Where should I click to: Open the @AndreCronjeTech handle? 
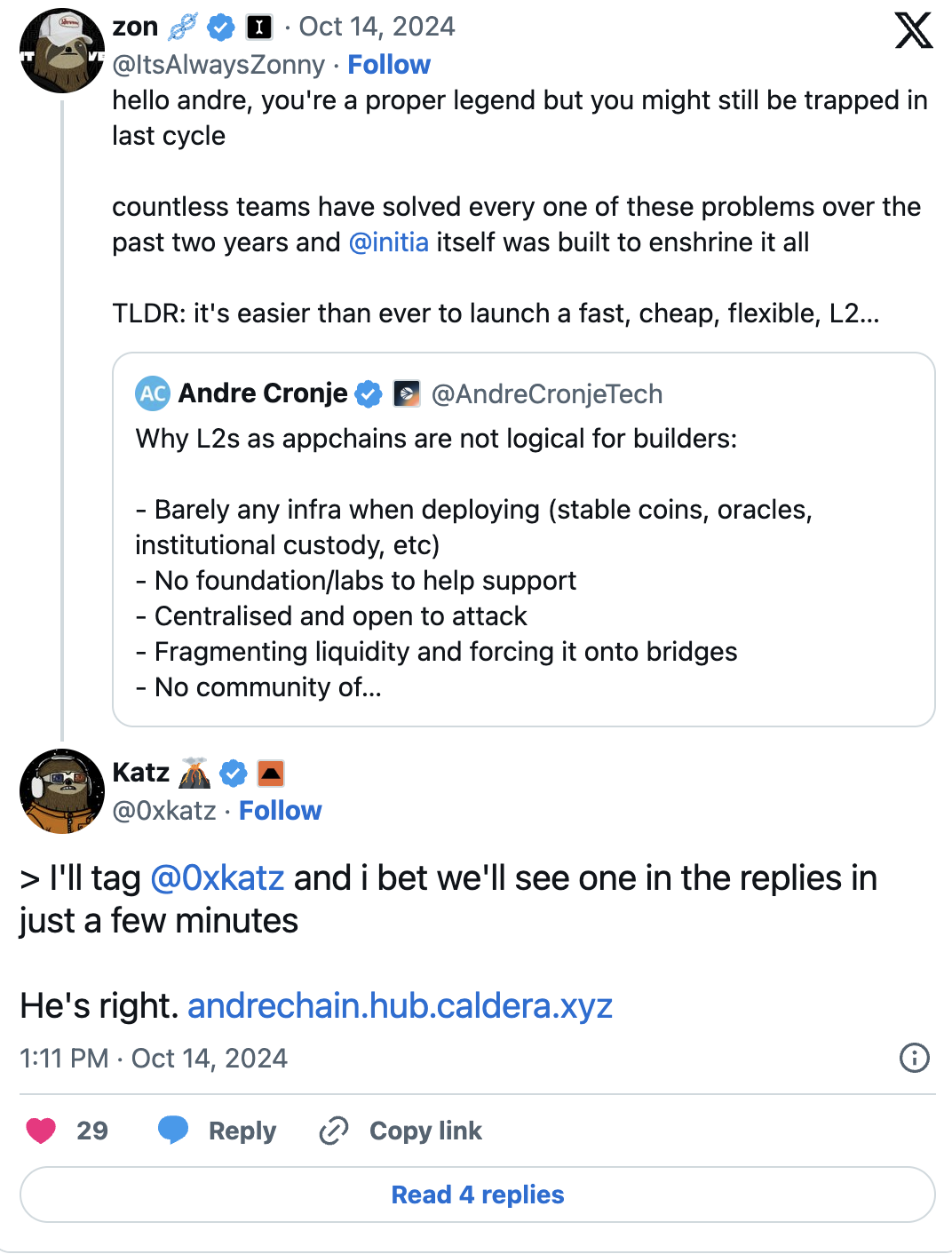coord(546,393)
